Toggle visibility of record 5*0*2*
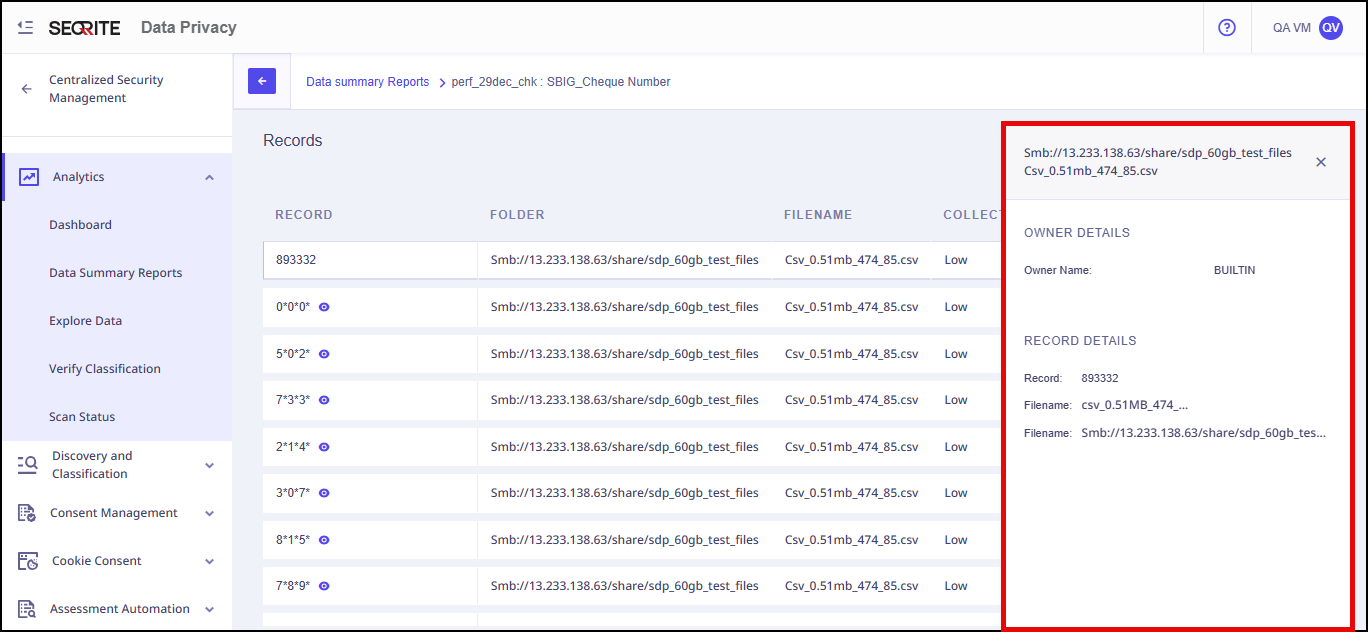Image resolution: width=1368 pixels, height=632 pixels. click(324, 354)
